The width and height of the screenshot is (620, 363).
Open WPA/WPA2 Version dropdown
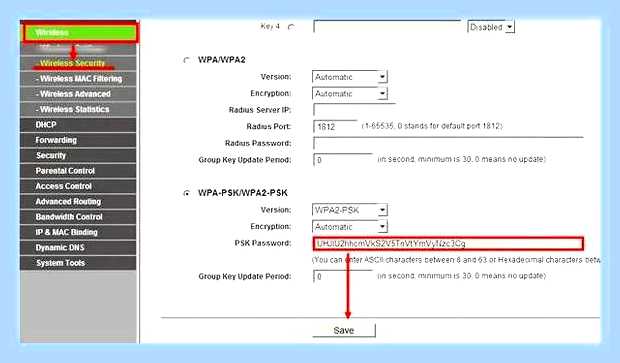350,77
